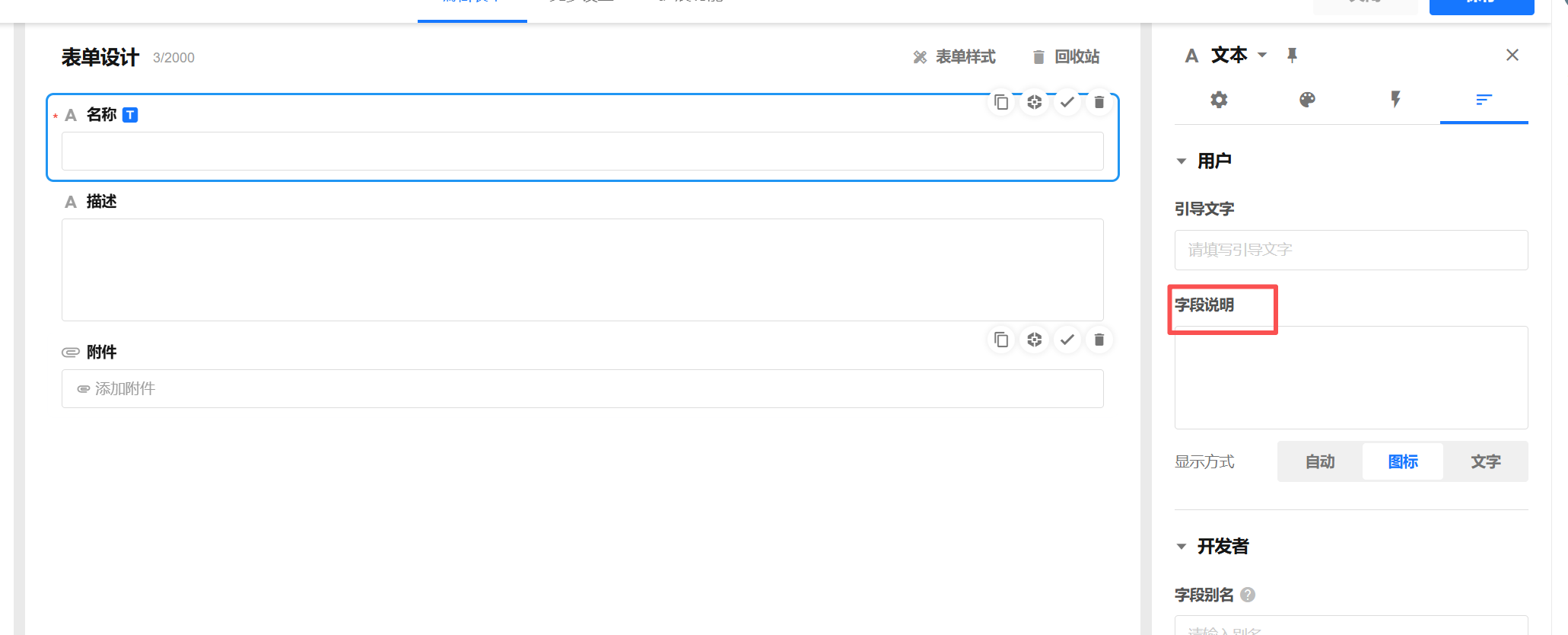This screenshot has width=1568, height=635.
Task: Copy the 名称 field
Action: [1001, 102]
